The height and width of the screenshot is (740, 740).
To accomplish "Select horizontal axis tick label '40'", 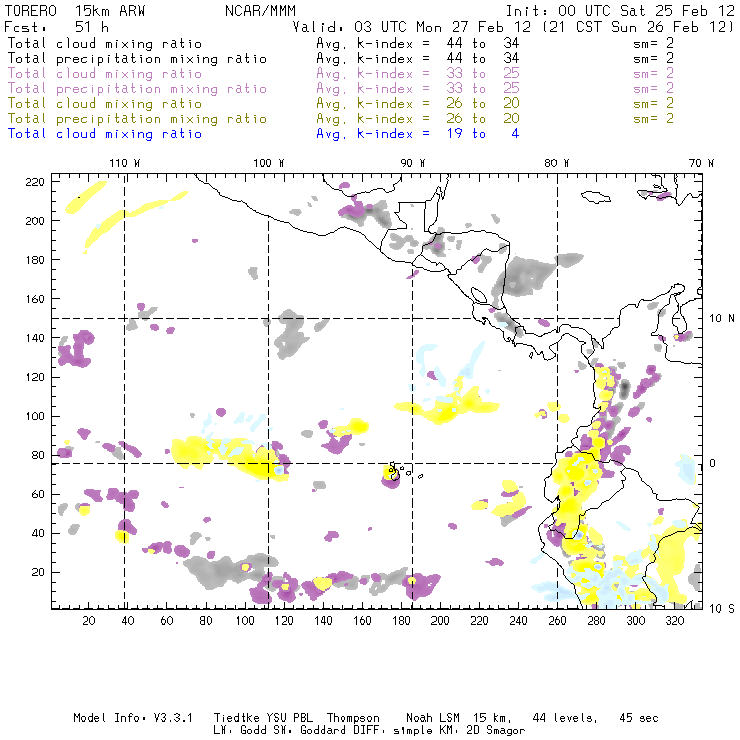I will (x=128, y=621).
